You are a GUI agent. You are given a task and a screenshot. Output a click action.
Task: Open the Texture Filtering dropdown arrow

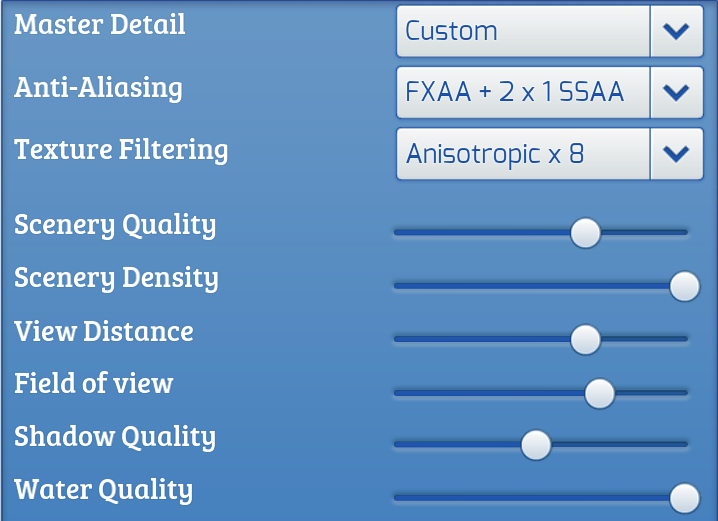(x=676, y=153)
